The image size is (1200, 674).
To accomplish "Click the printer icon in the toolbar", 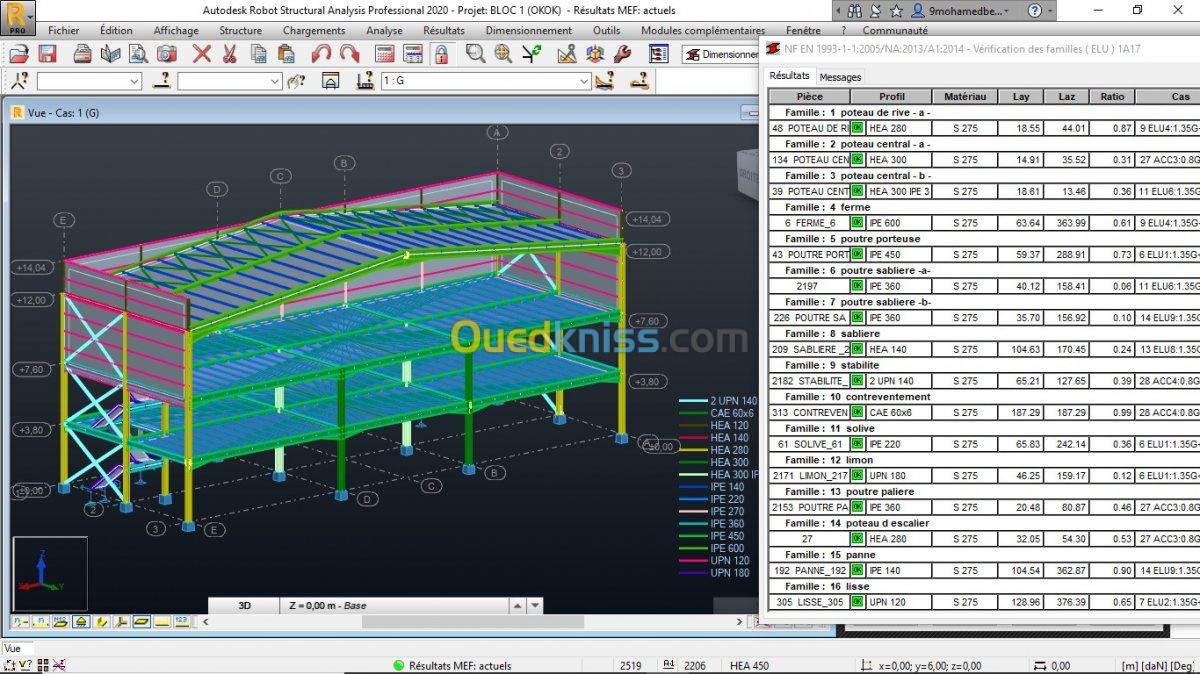I will (x=83, y=54).
